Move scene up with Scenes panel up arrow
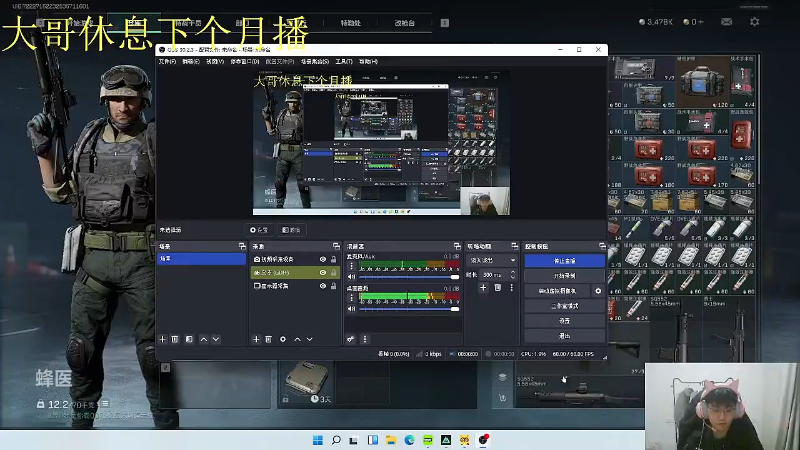Image resolution: width=800 pixels, height=450 pixels. [204, 339]
